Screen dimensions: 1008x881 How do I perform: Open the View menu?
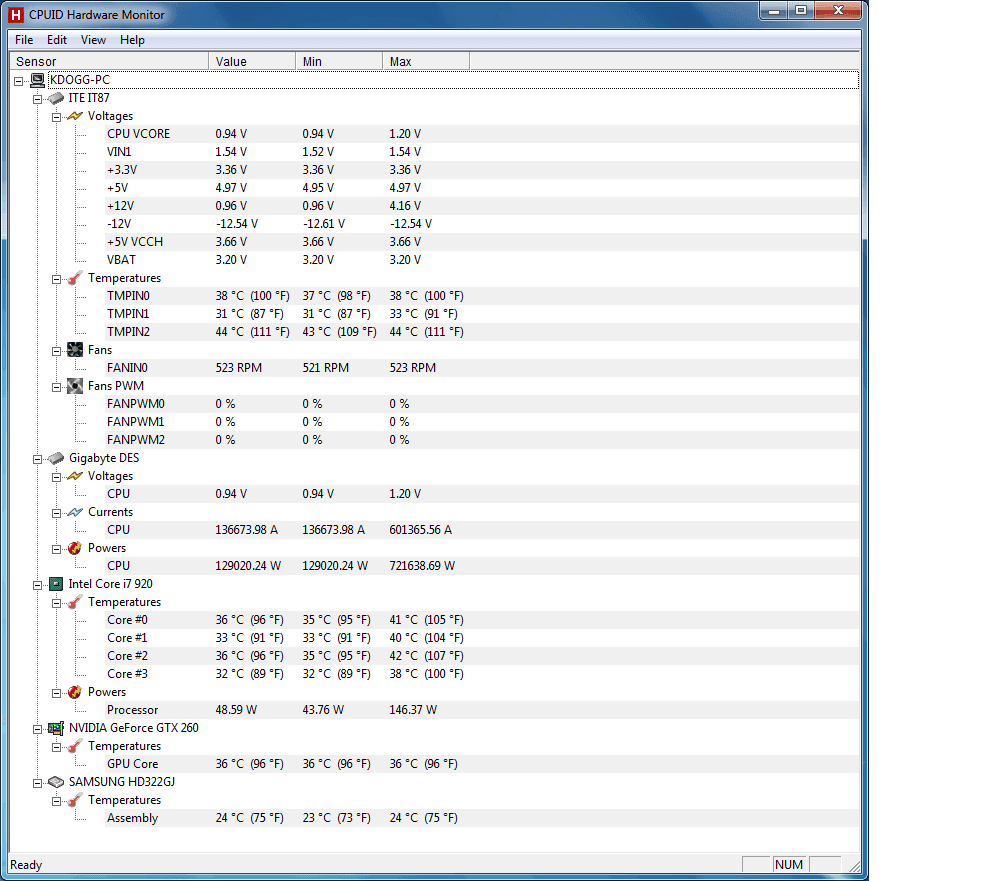tap(93, 40)
